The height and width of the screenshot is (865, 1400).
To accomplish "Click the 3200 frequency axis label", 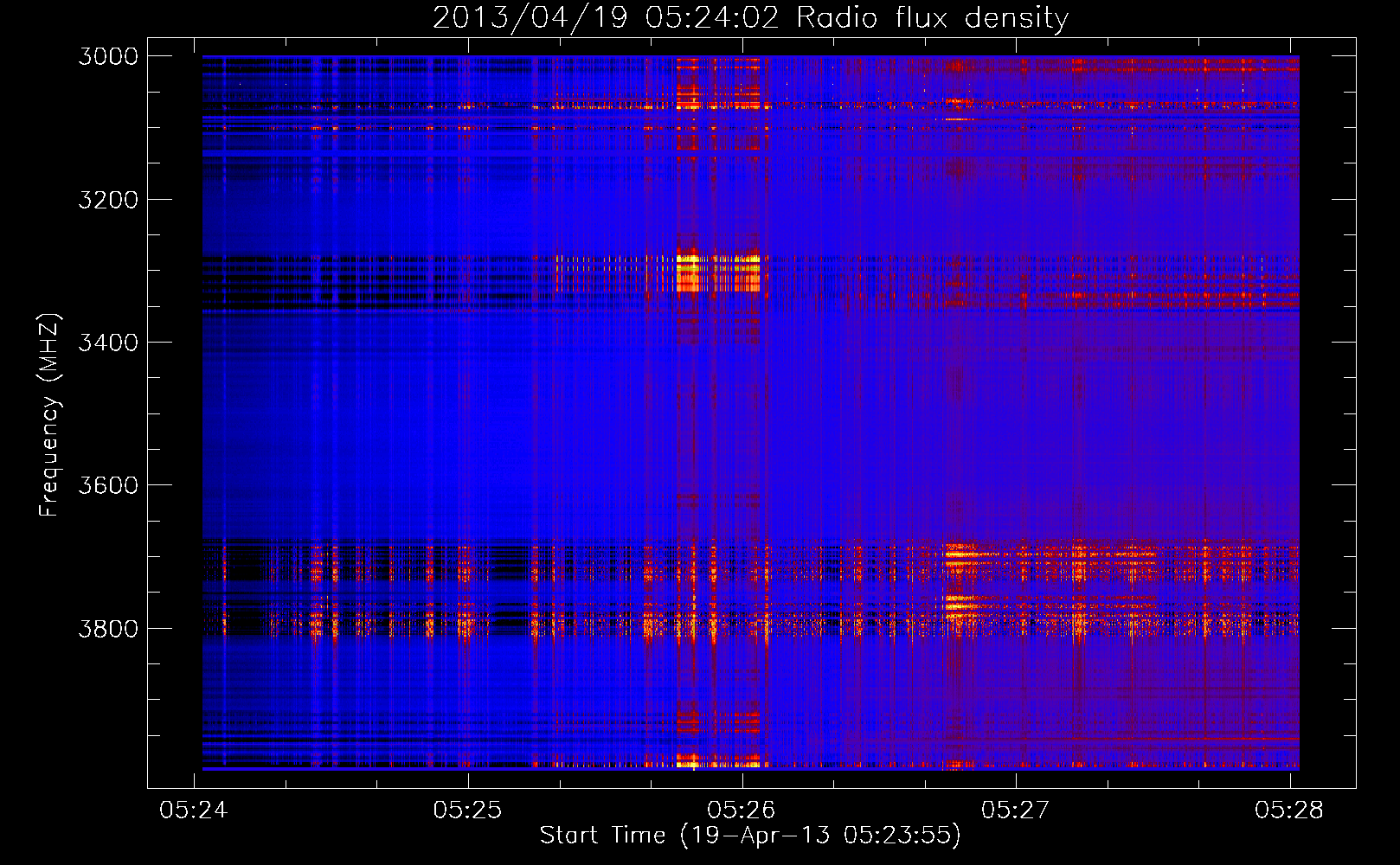I will tap(108, 199).
